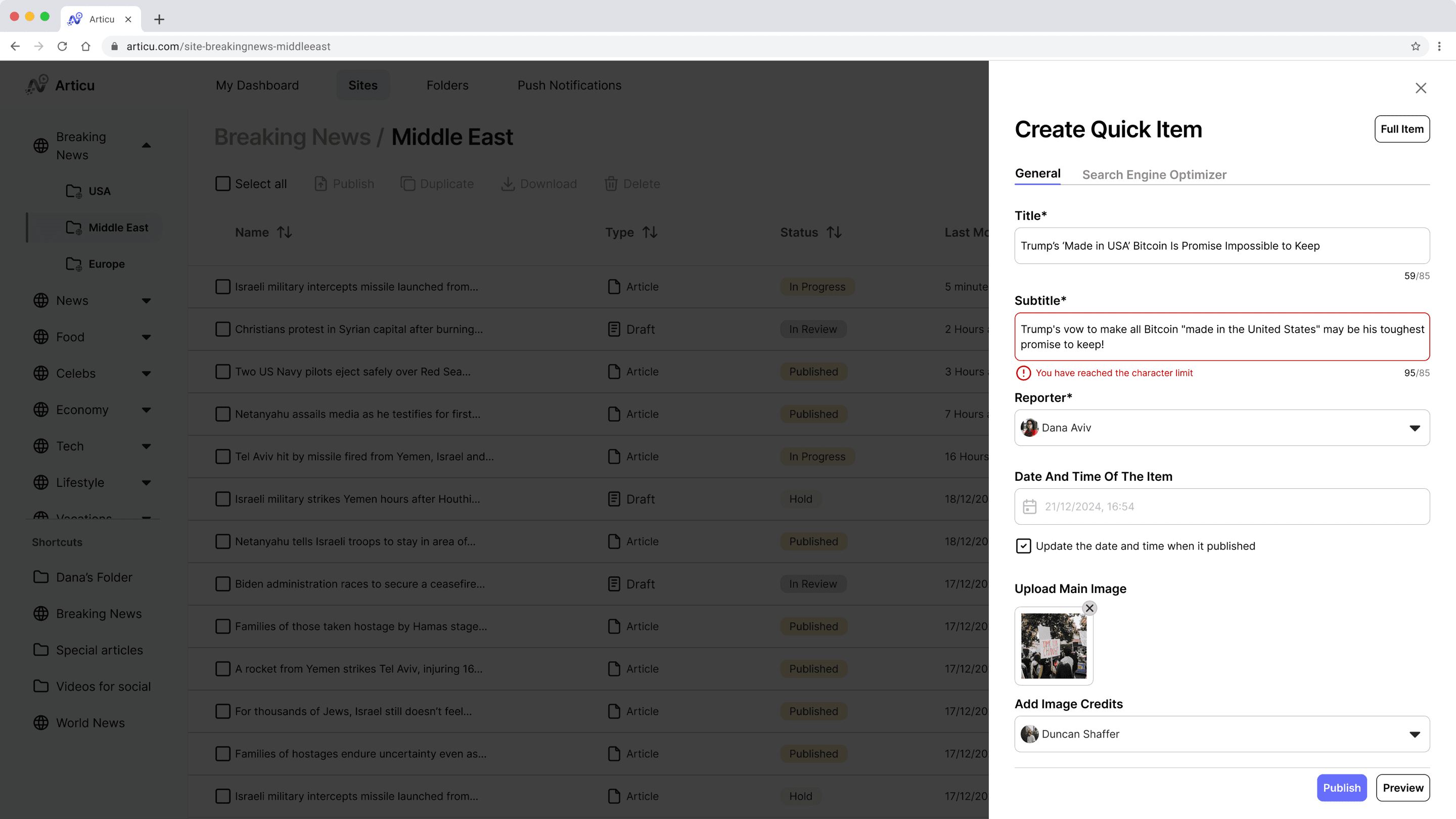Viewport: 1456px width, 819px height.
Task: Select the For thousands of Jews row
Action: [222, 711]
